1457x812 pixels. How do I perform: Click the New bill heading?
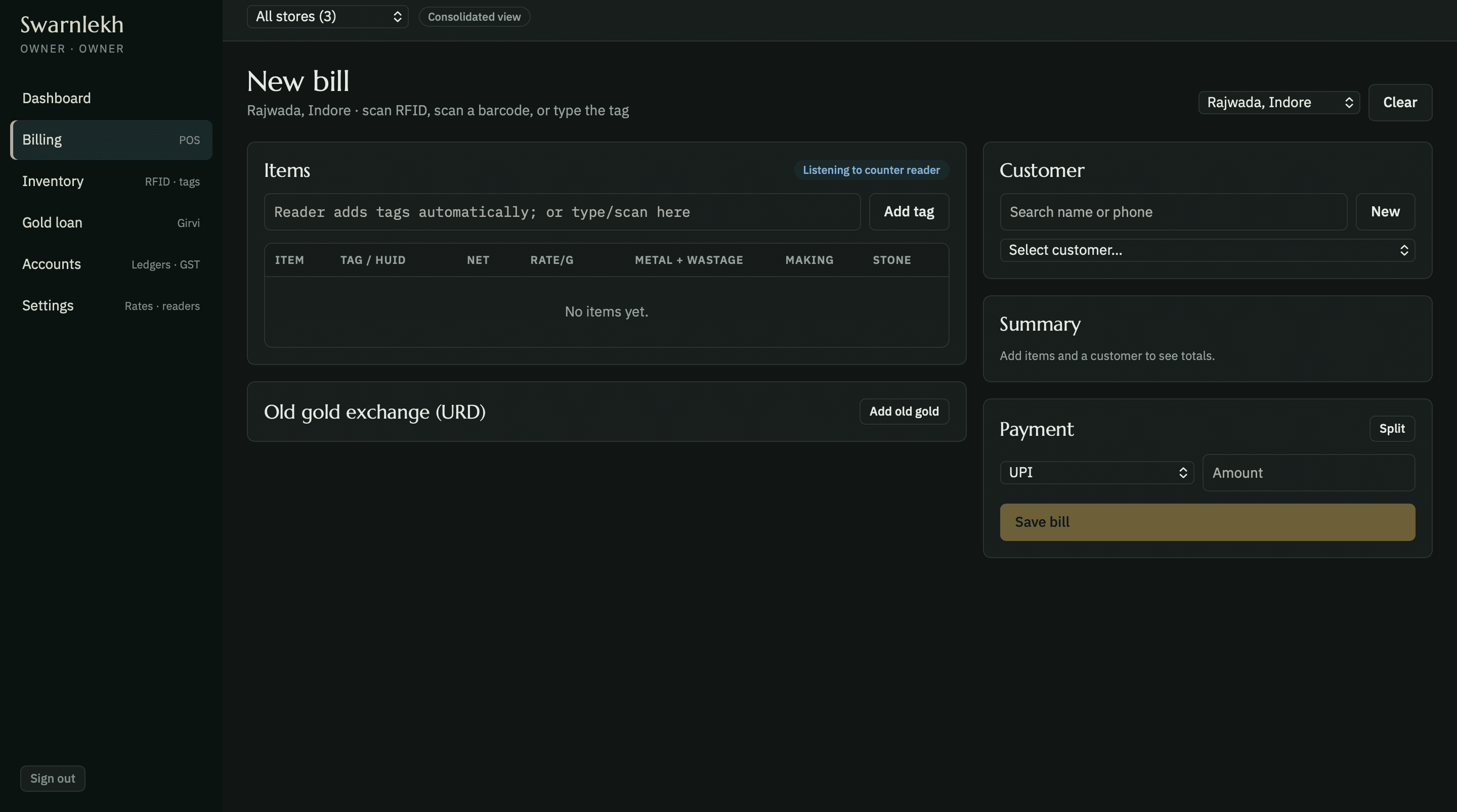[x=298, y=81]
